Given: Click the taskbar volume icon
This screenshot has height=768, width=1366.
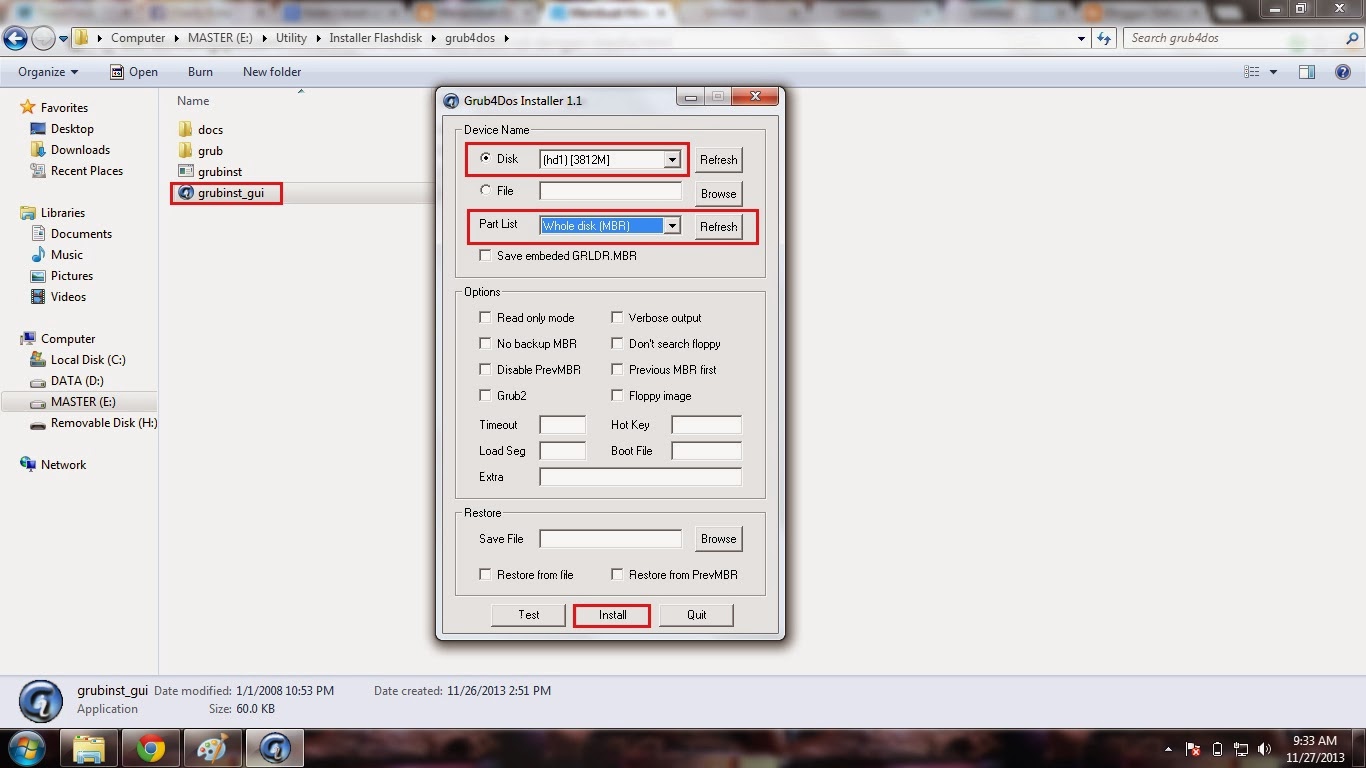Looking at the screenshot, I should (x=1264, y=748).
